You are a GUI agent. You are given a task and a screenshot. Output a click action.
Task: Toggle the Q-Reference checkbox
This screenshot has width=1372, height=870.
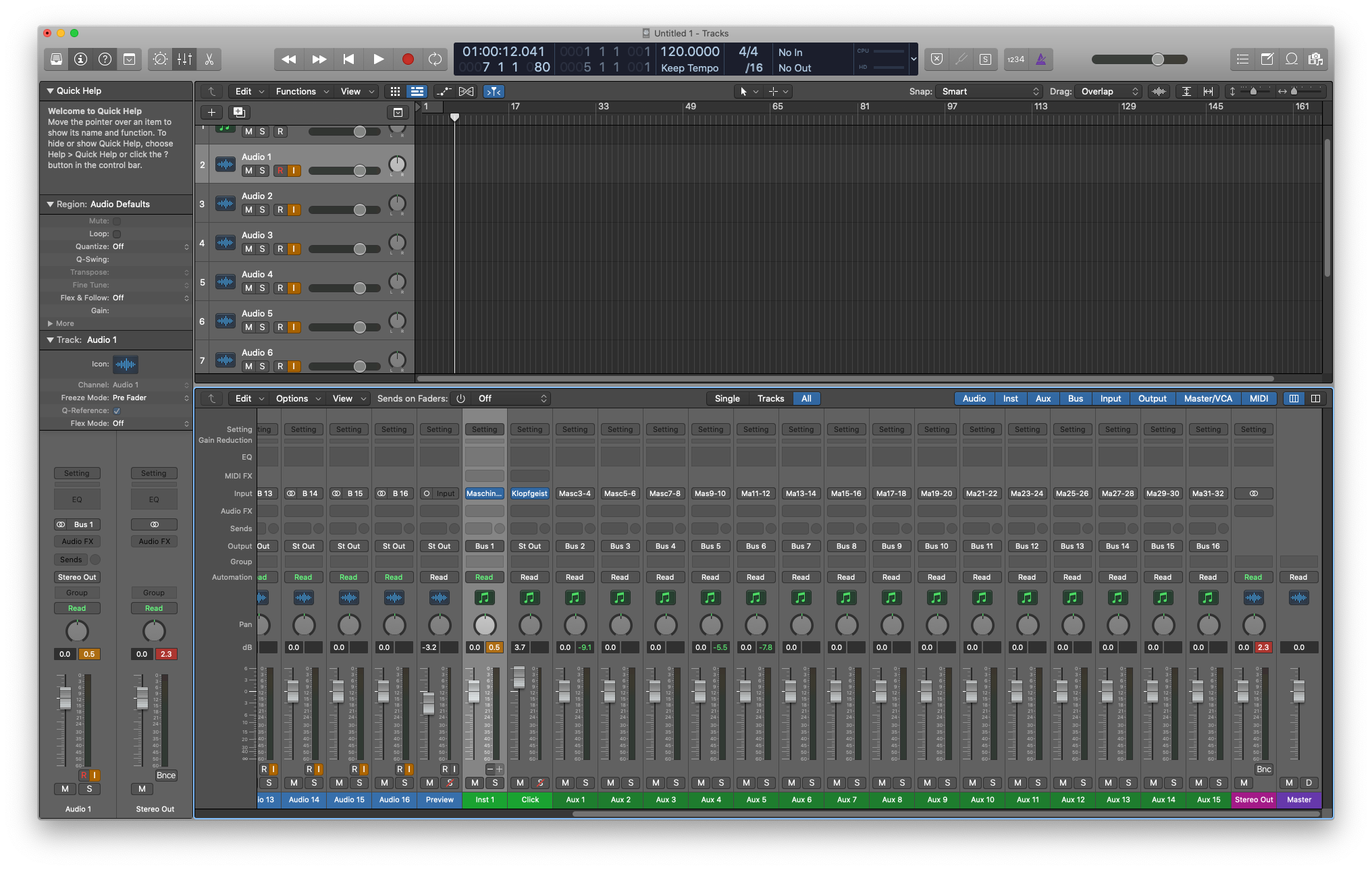117,411
